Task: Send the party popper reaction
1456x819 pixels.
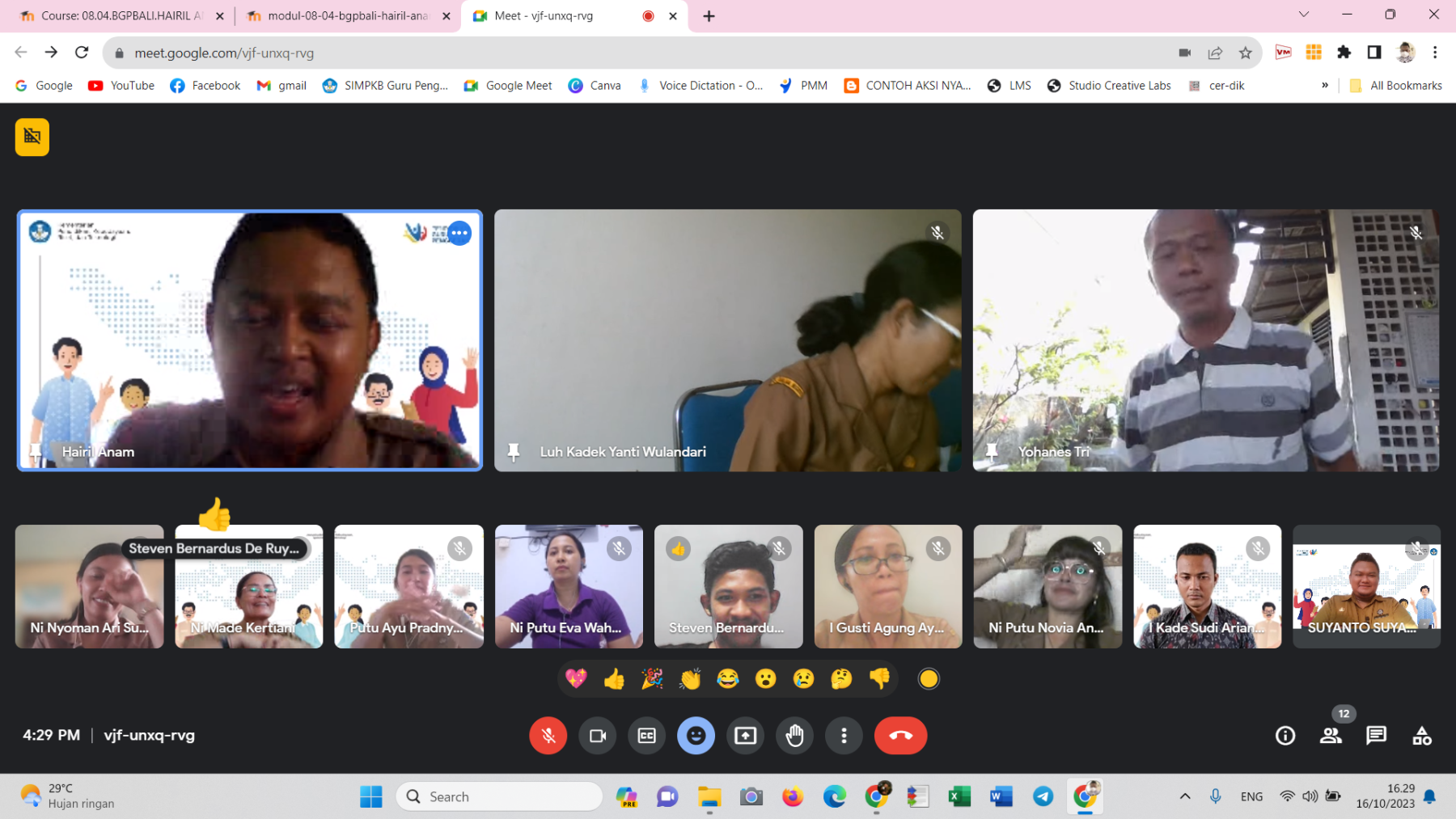Action: (x=652, y=679)
